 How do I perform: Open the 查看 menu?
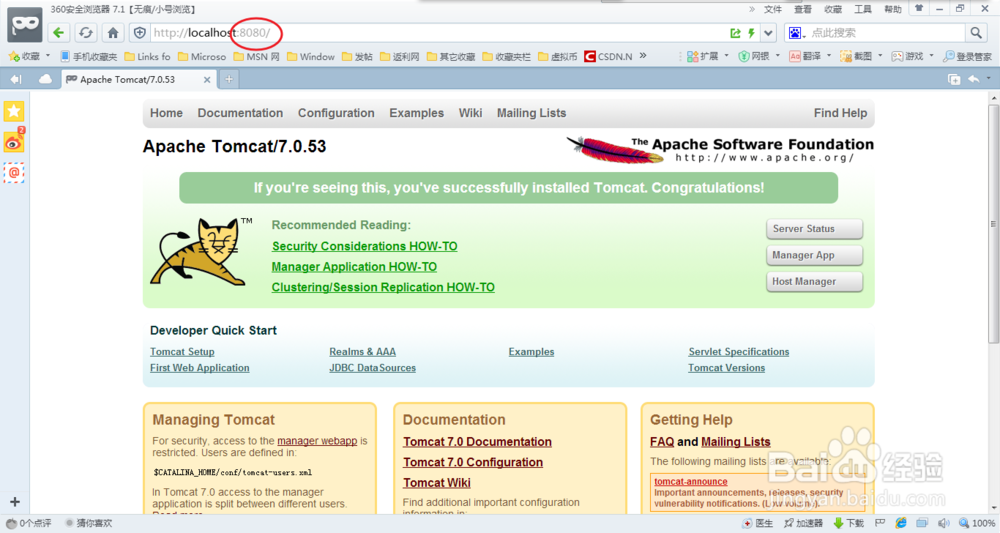[x=803, y=9]
